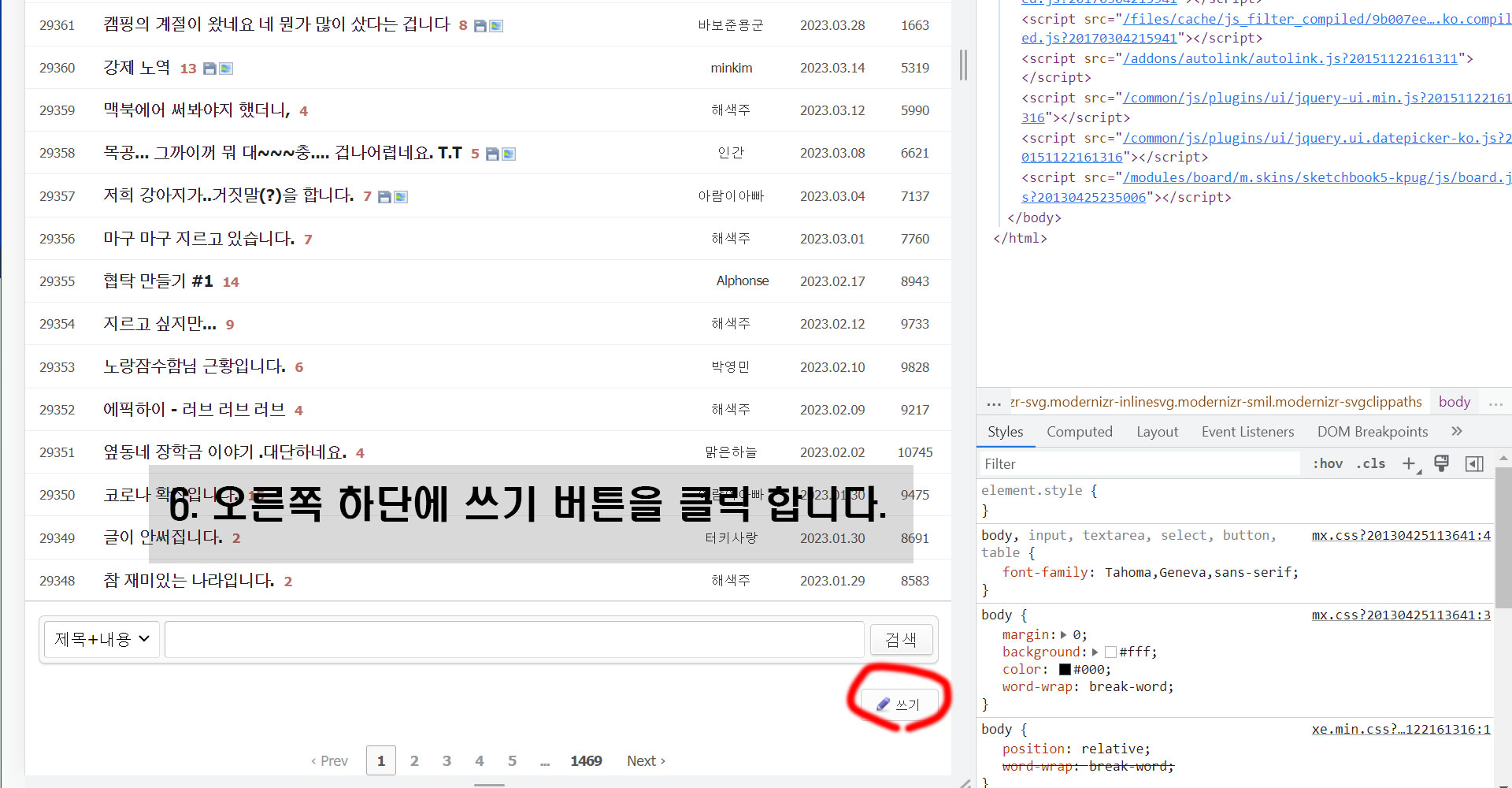Screen dimensions: 1512x788
Task: Toggle the computed styles sidebar icon
Action: (x=1474, y=464)
